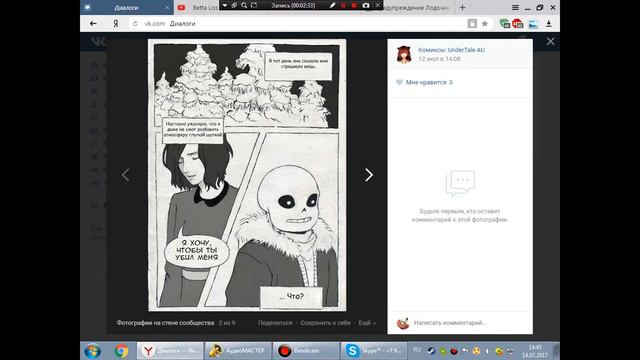
Task: Switch to the Диалоги browser tab
Action: 126,8
